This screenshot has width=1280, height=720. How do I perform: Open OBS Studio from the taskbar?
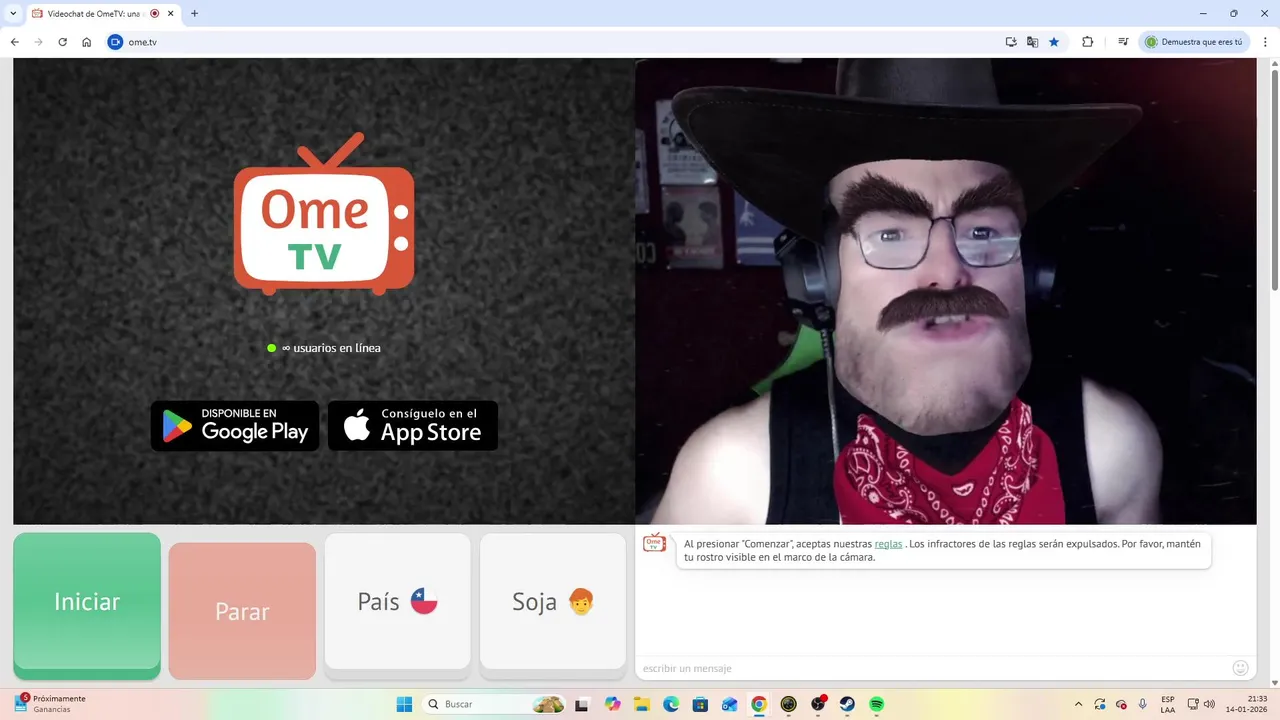click(818, 704)
